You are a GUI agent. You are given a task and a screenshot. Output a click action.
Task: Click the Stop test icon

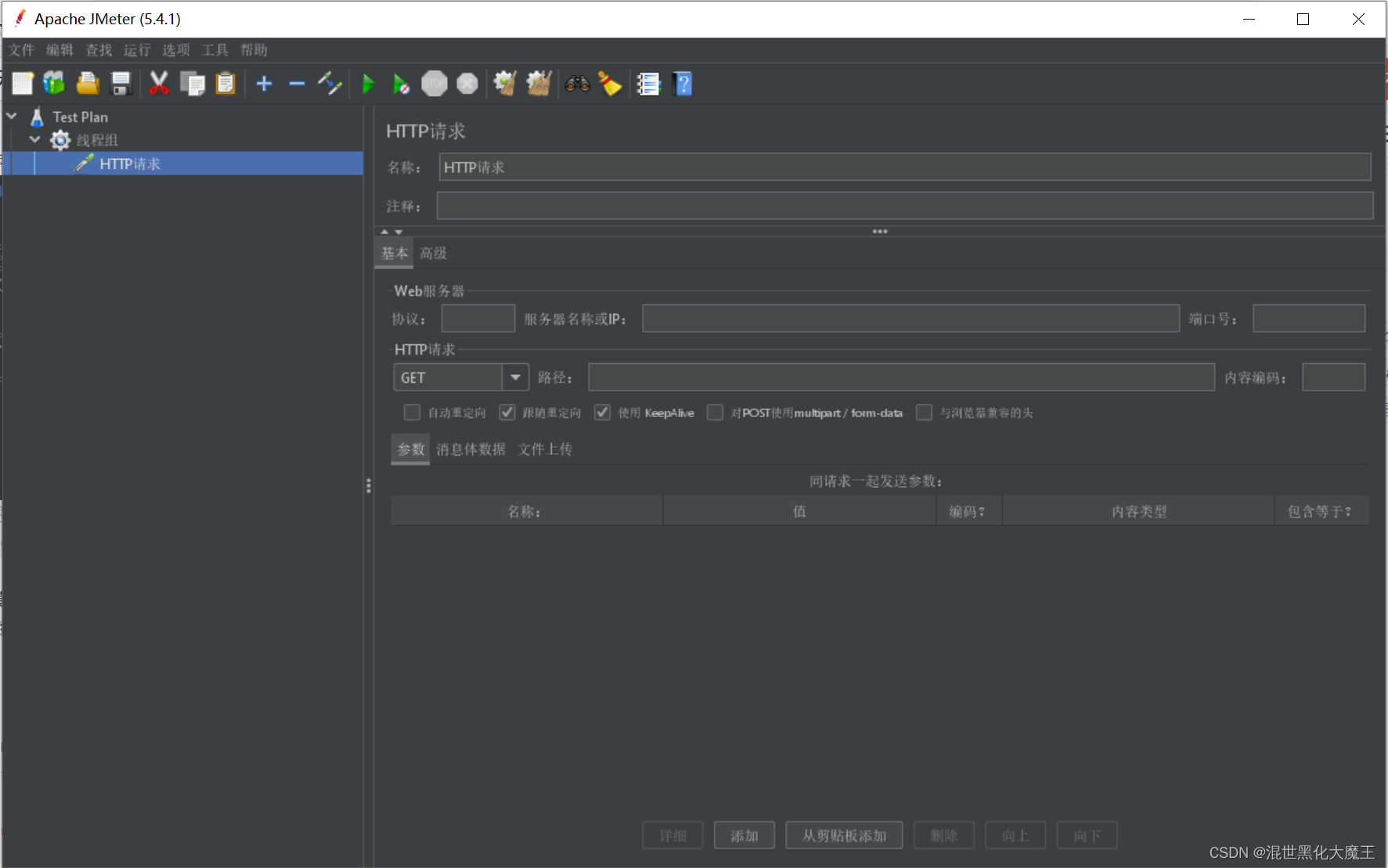click(x=434, y=83)
